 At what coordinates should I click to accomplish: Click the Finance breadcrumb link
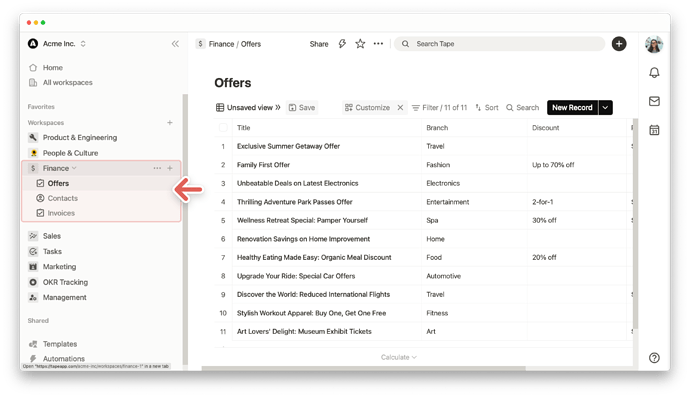221,44
